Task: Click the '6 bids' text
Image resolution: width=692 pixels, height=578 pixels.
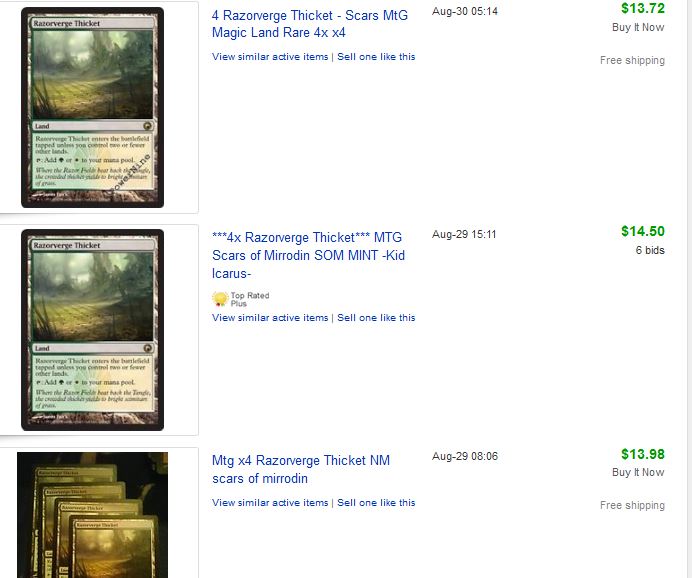Action: (650, 250)
